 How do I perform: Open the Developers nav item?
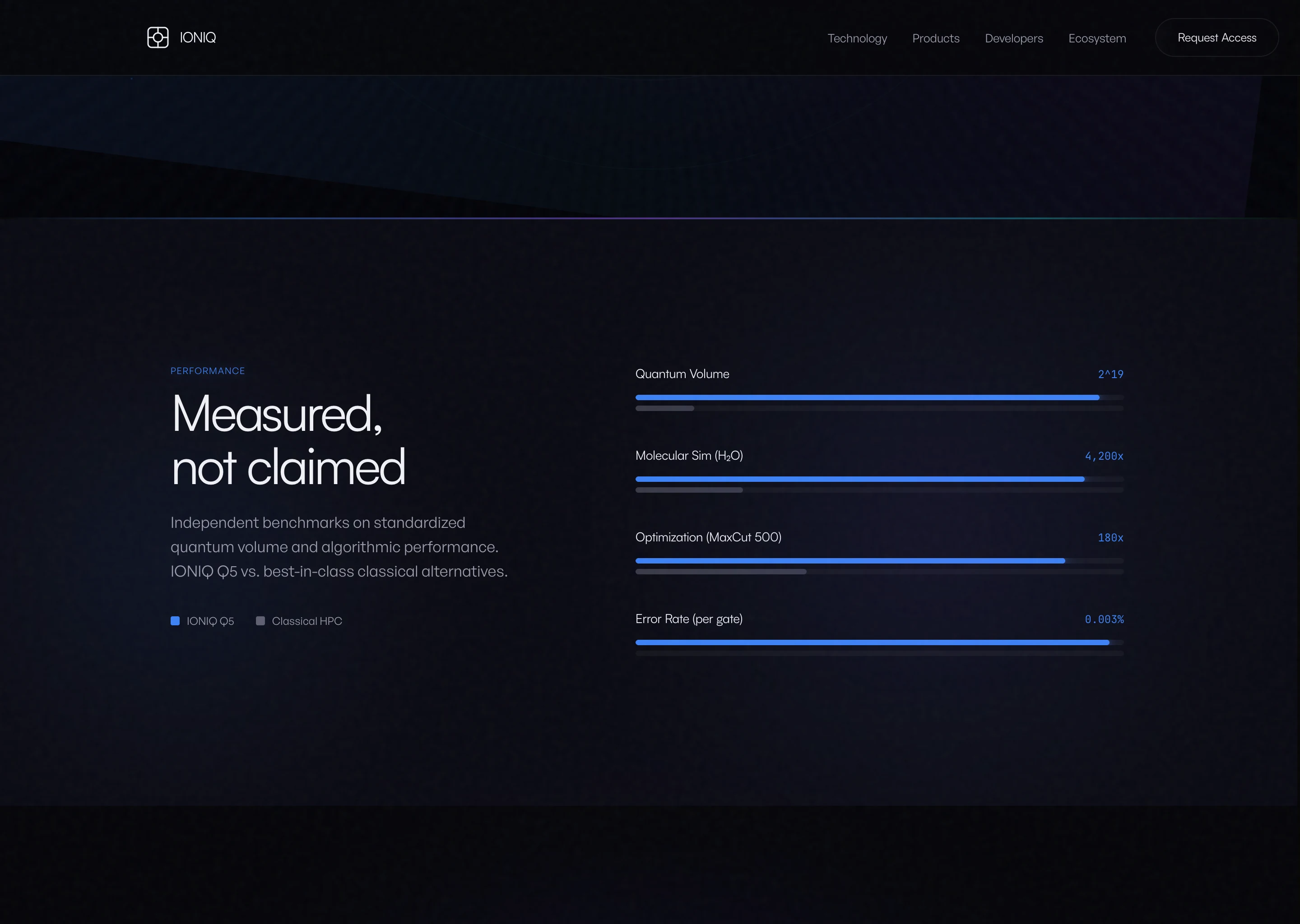pyautogui.click(x=1014, y=38)
